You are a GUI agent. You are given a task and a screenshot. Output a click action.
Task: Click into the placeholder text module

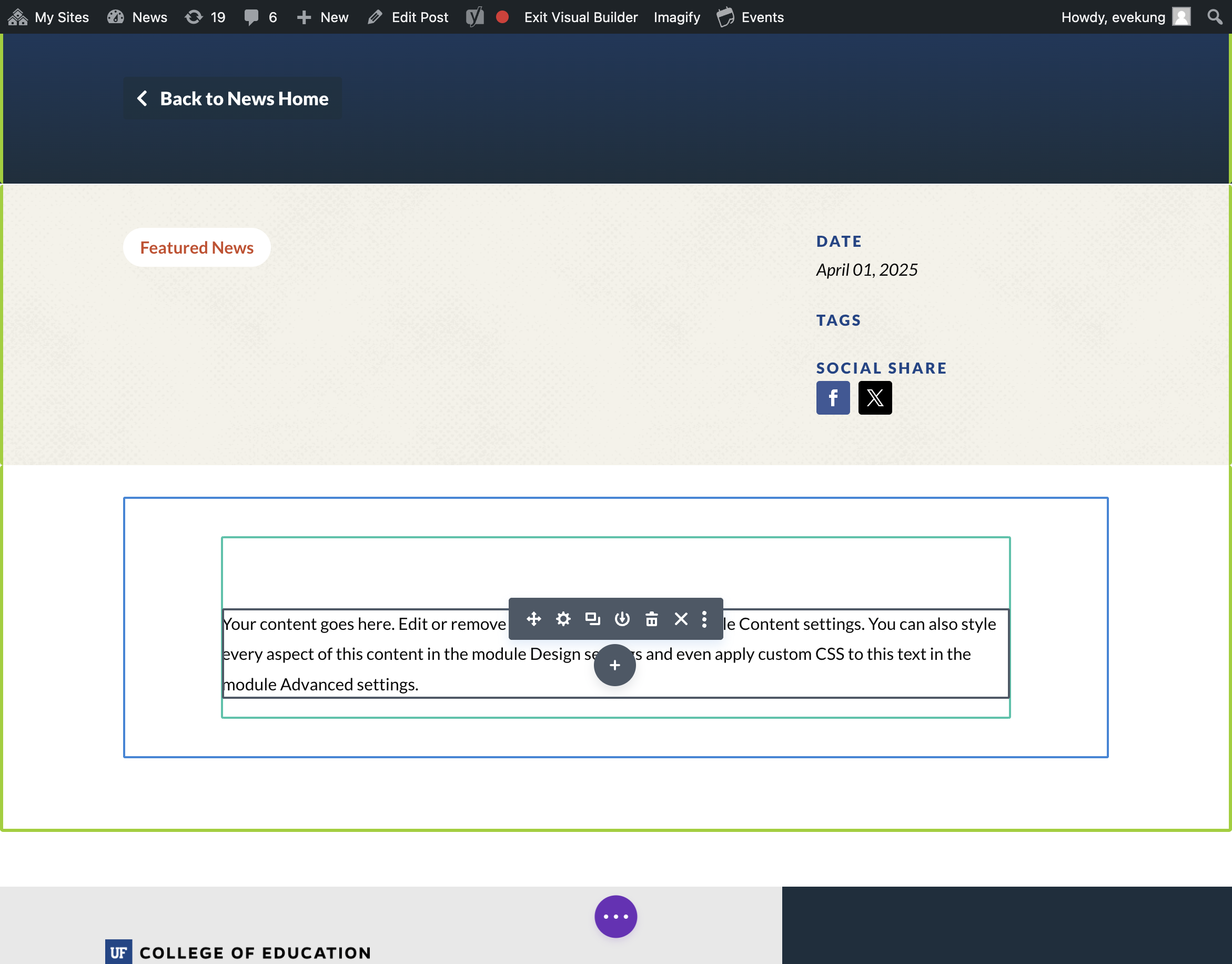pos(615,654)
